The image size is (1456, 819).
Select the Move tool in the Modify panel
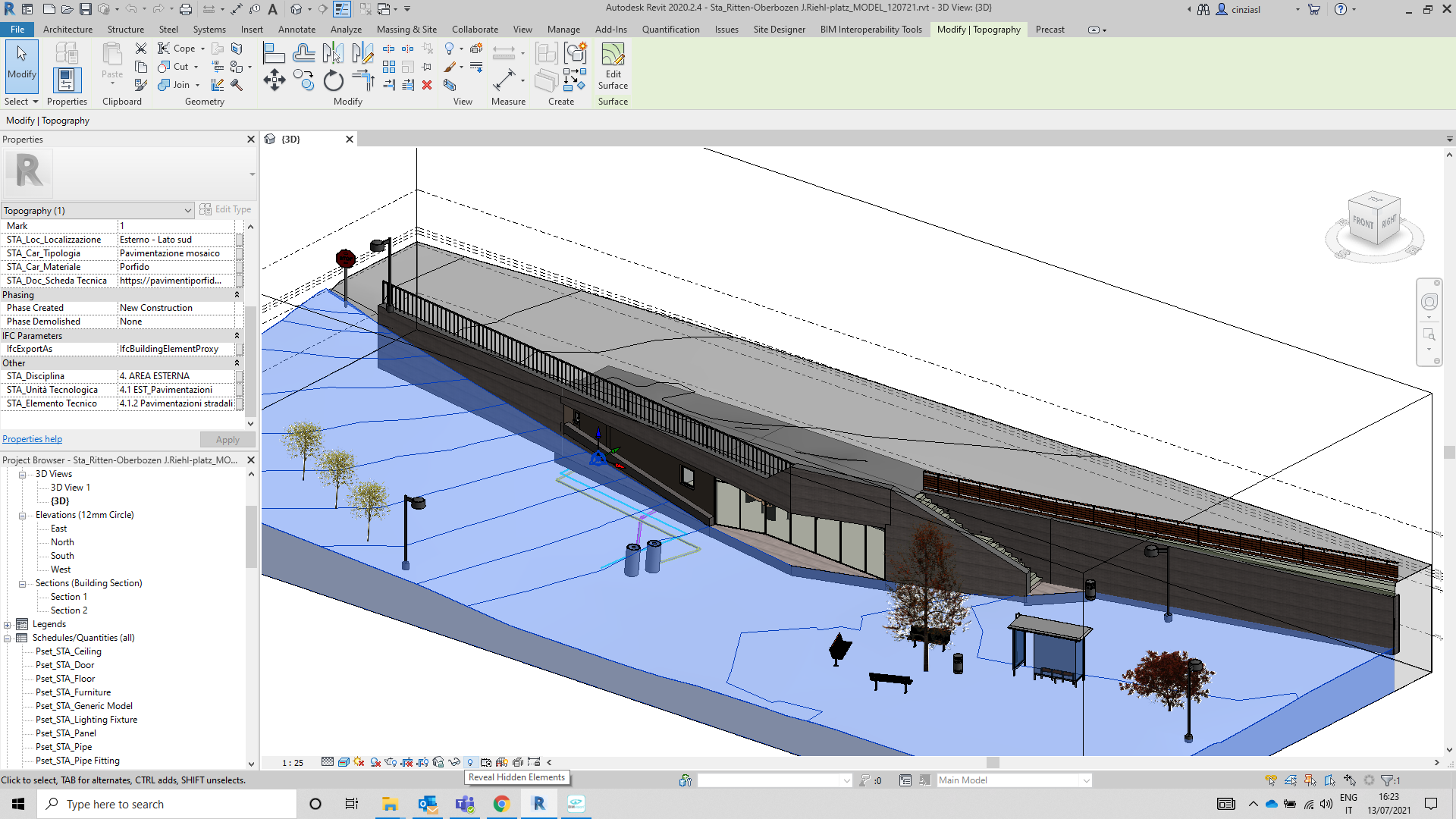click(x=274, y=80)
